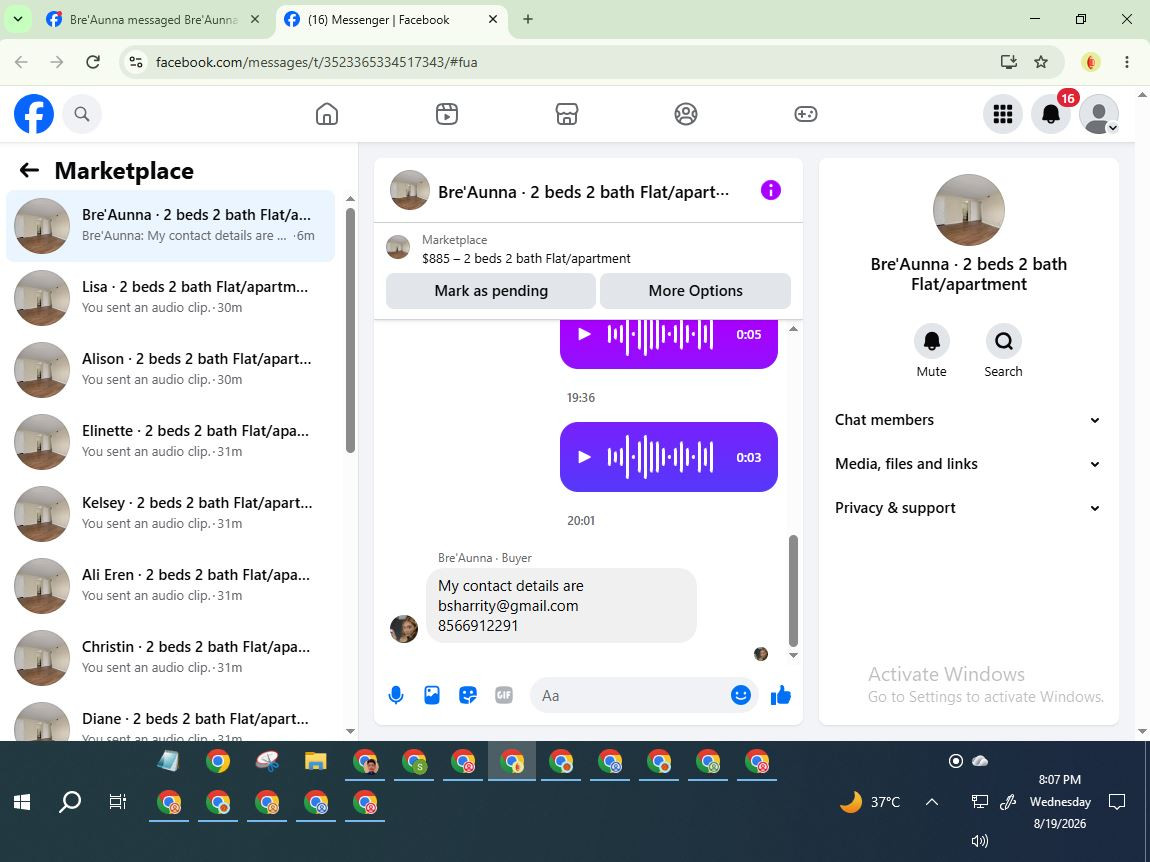The width and height of the screenshot is (1150, 862).
Task: Open Windows Start menu
Action: [22, 802]
